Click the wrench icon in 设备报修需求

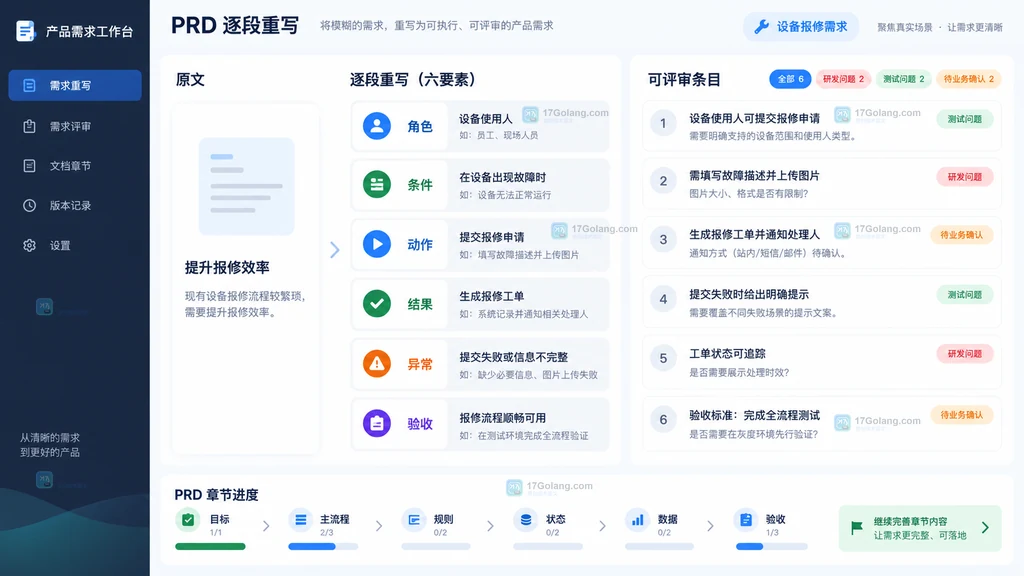coord(761,27)
